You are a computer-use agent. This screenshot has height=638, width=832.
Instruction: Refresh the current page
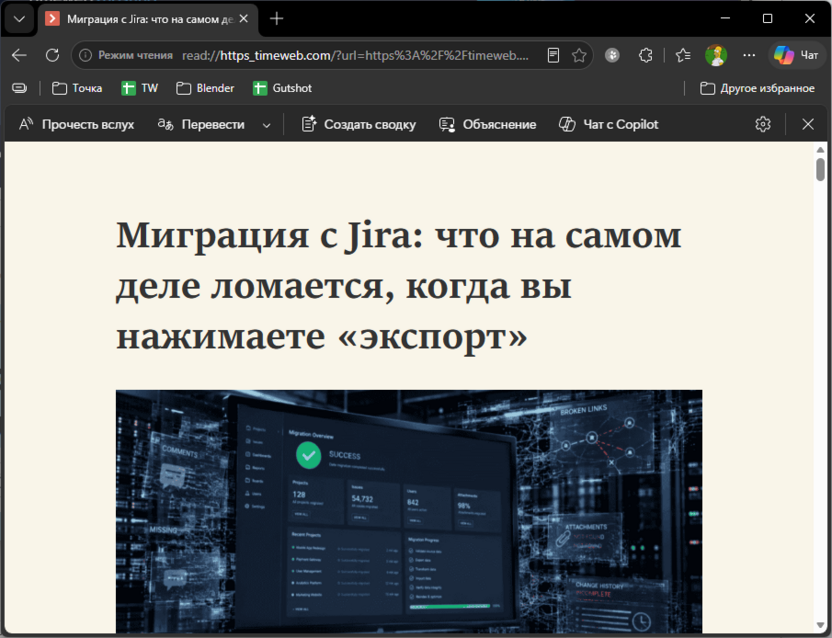pyautogui.click(x=52, y=55)
